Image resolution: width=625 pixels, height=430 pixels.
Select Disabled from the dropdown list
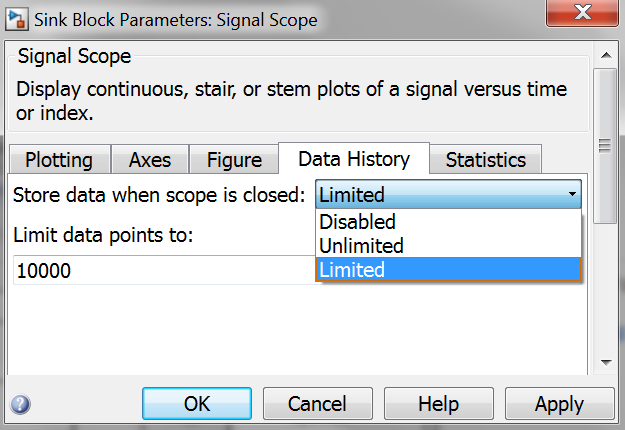click(448, 222)
